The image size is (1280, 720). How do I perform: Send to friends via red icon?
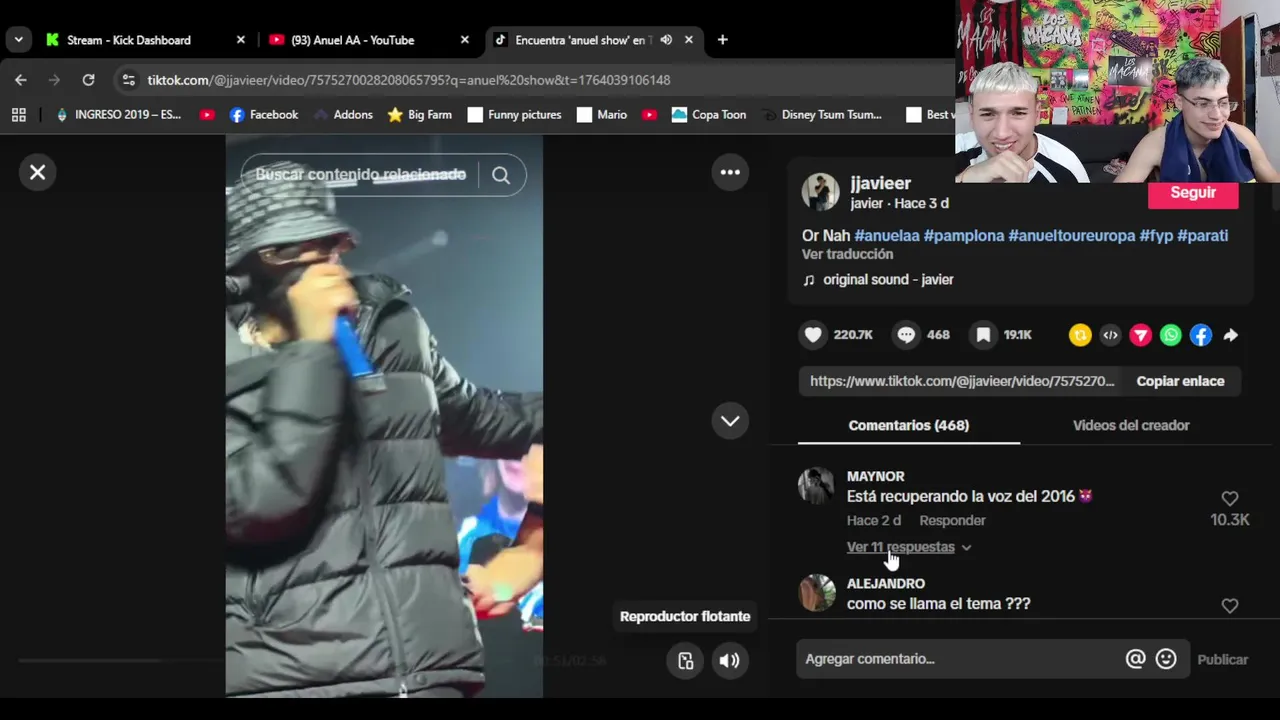click(x=1140, y=336)
